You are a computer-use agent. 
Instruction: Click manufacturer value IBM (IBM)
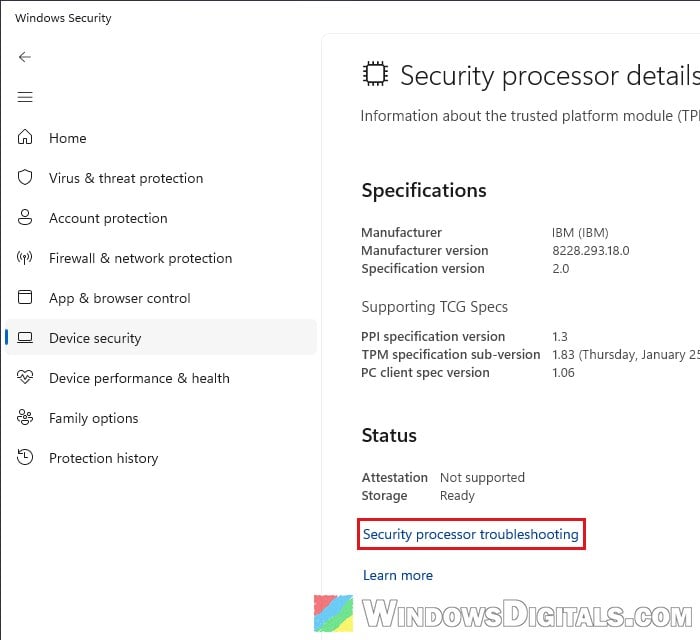click(x=580, y=233)
